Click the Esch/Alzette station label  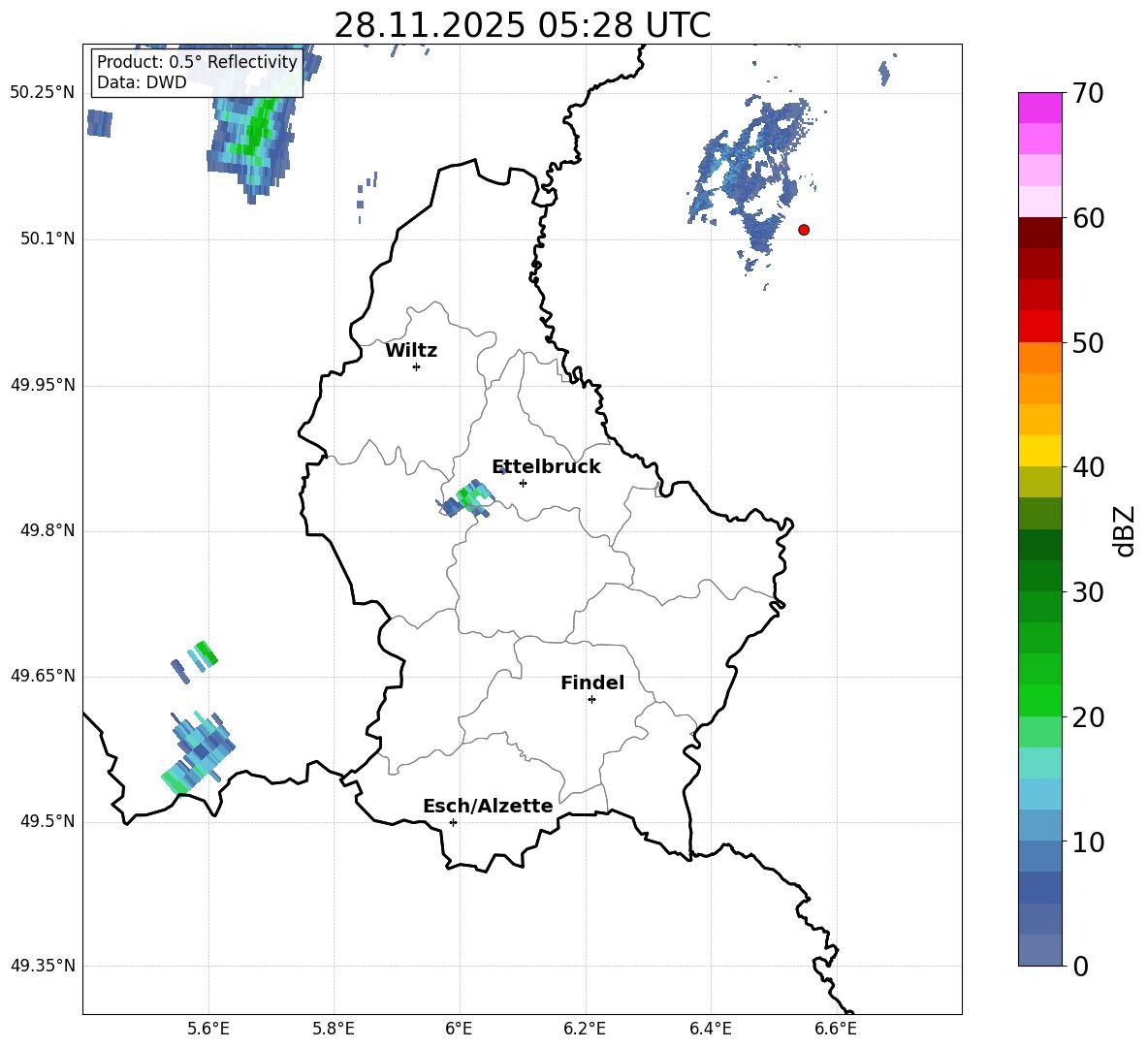point(488,806)
